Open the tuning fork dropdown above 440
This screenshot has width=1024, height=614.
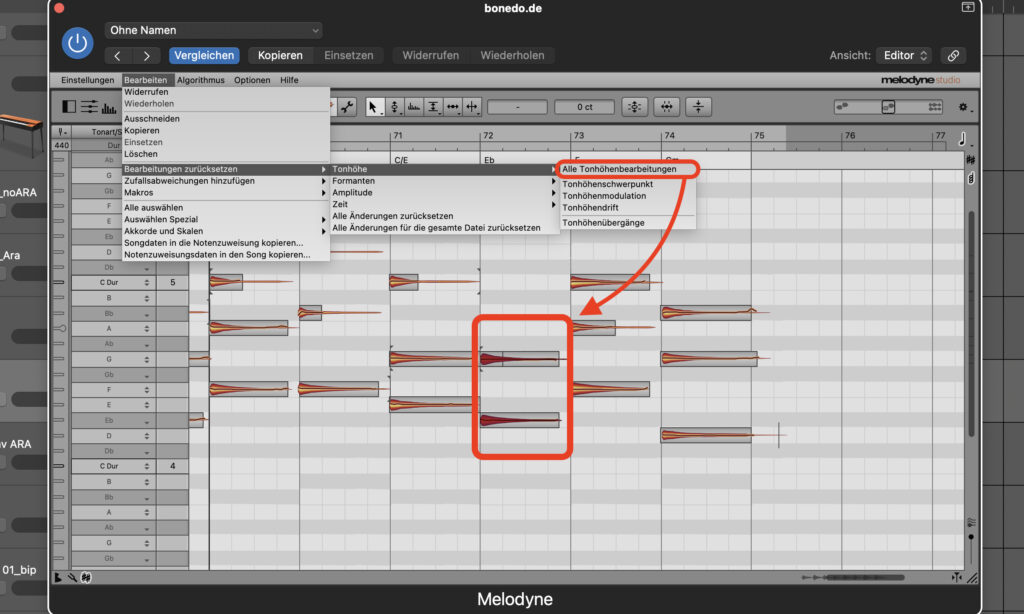(x=61, y=132)
